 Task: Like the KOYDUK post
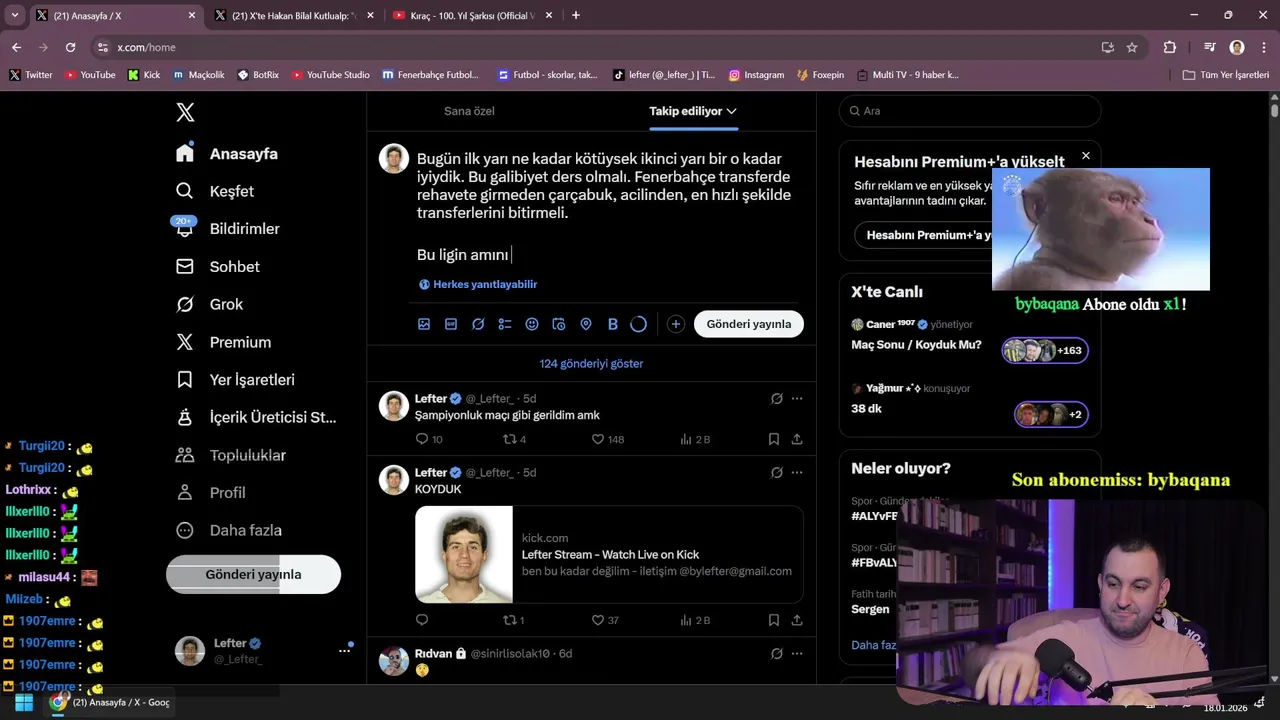pyautogui.click(x=606, y=620)
